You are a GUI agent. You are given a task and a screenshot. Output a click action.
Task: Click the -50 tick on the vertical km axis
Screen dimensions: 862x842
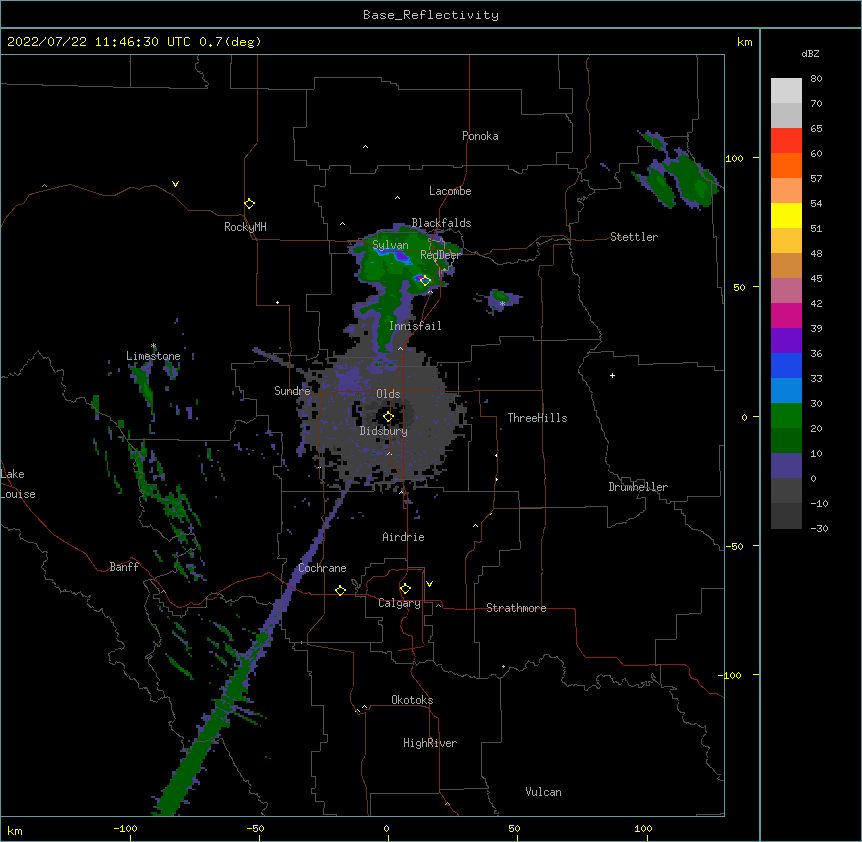pyautogui.click(x=734, y=546)
